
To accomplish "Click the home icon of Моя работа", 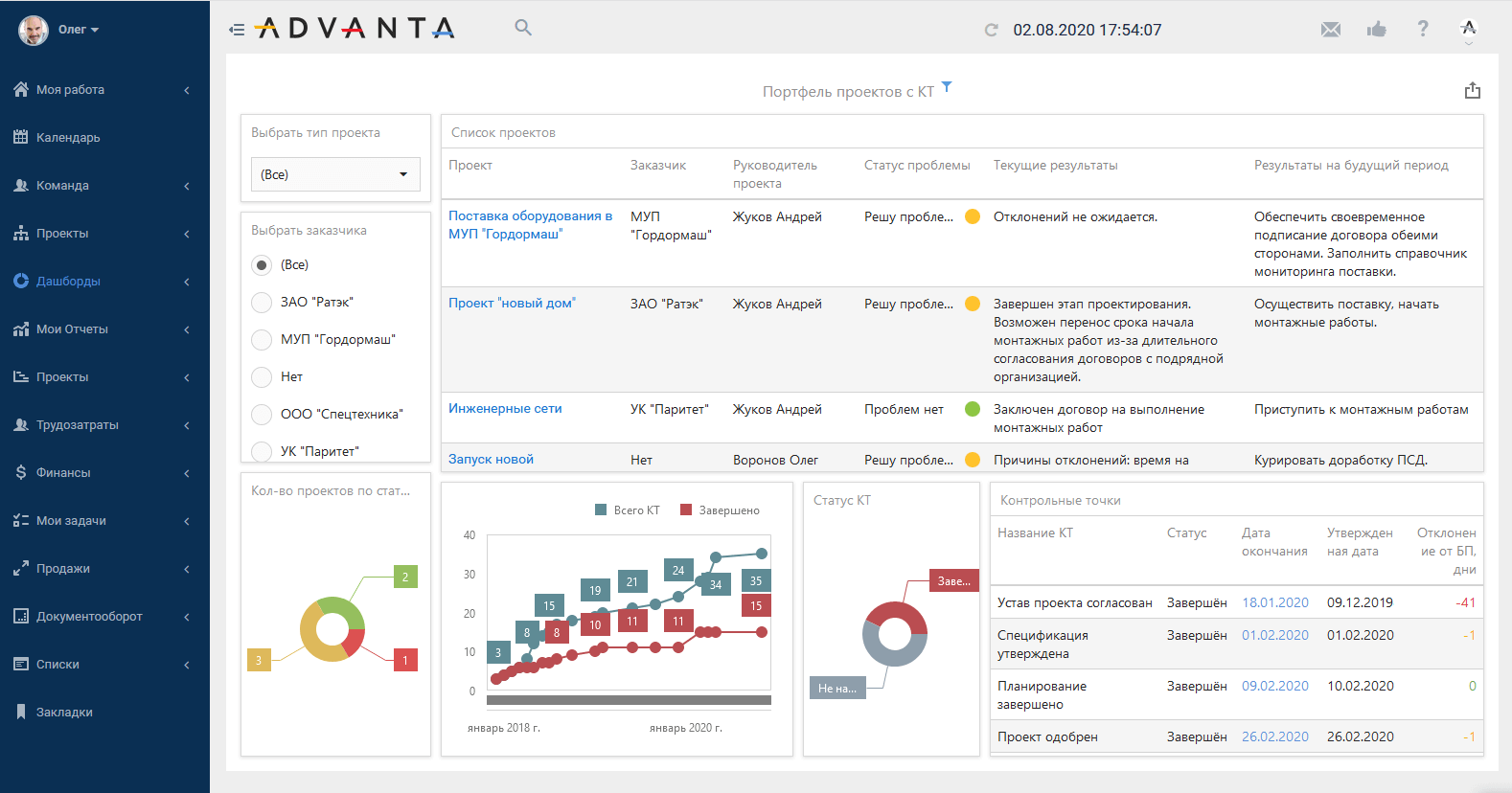I will [x=21, y=89].
